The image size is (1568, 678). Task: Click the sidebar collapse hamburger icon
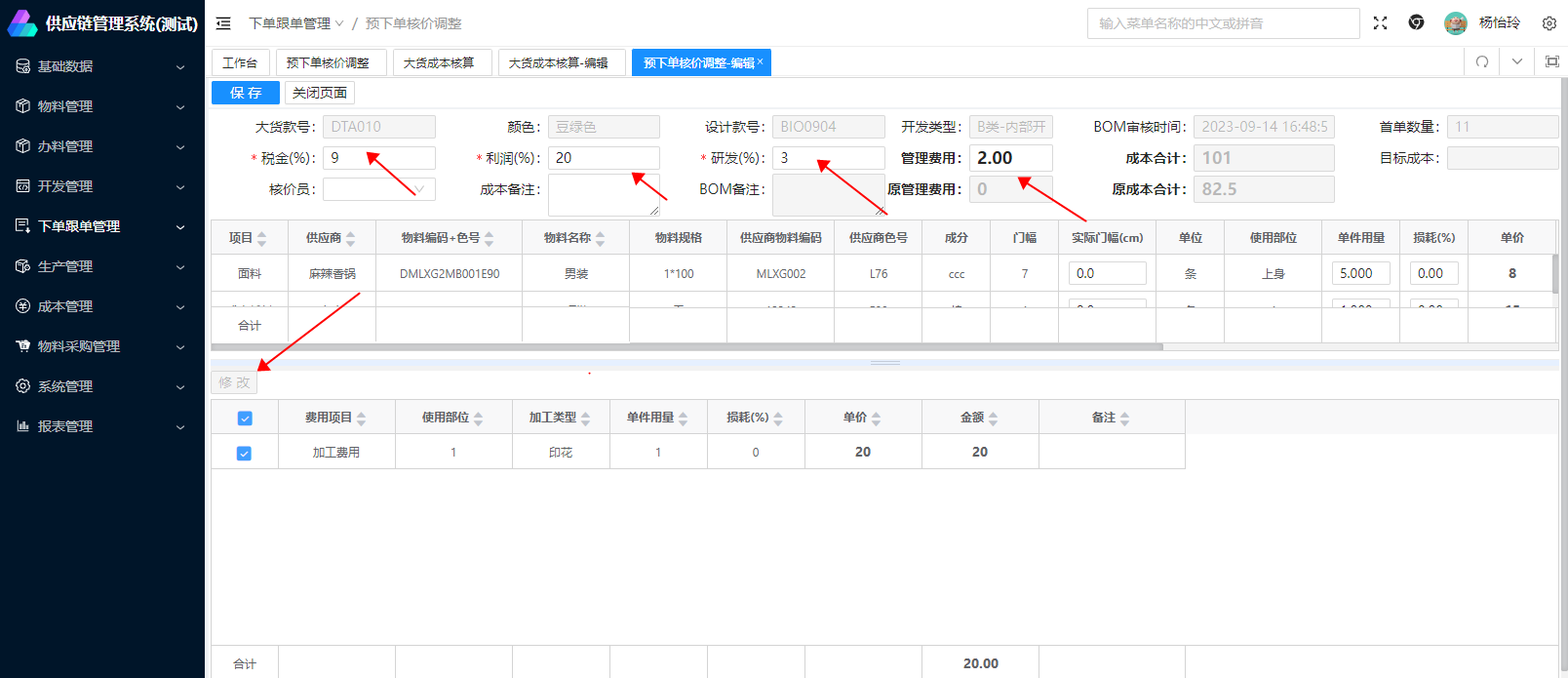point(223,23)
